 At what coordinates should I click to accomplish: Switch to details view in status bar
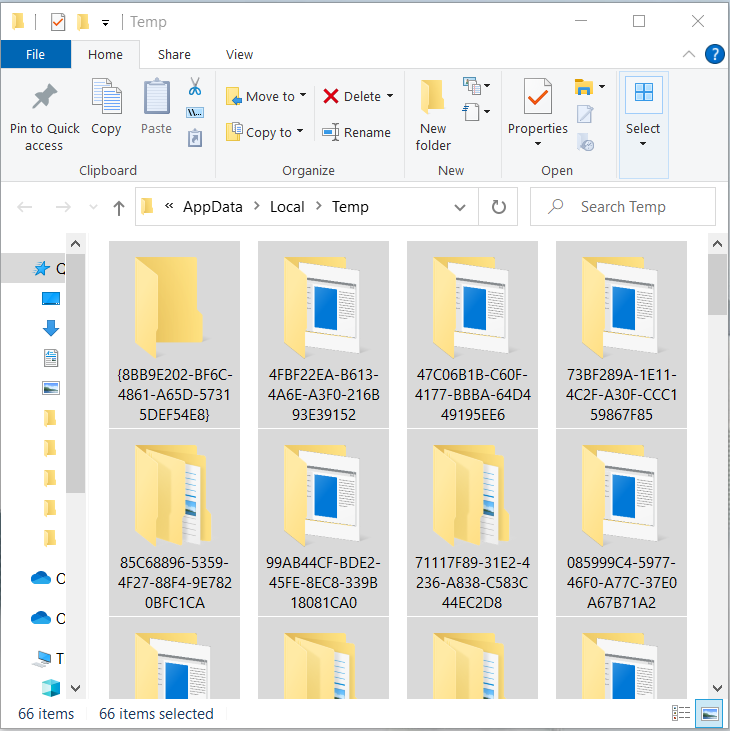682,713
